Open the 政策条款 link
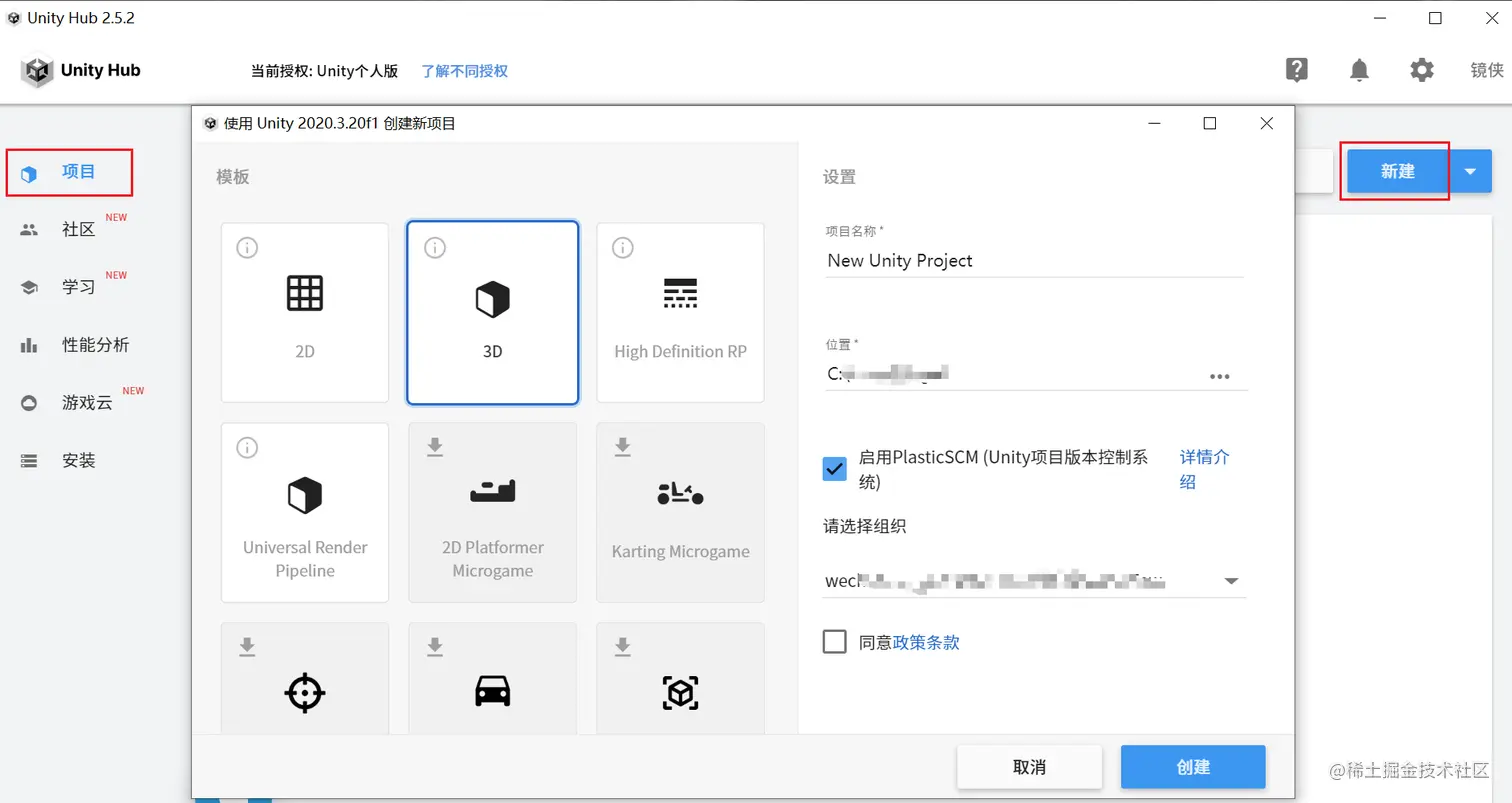Screen dimensions: 1512x803 coord(926,642)
